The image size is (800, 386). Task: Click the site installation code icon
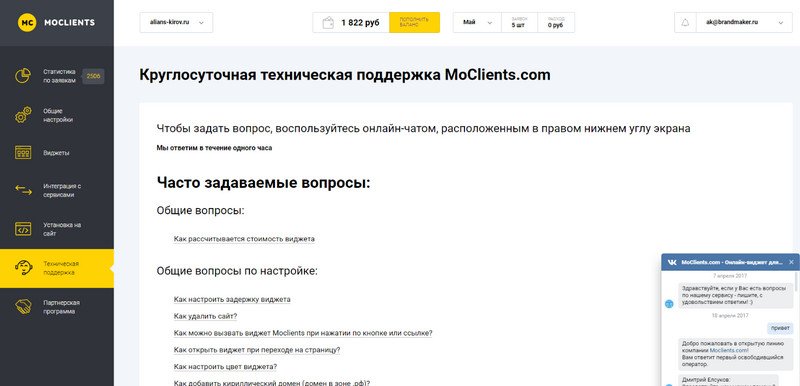(x=23, y=229)
